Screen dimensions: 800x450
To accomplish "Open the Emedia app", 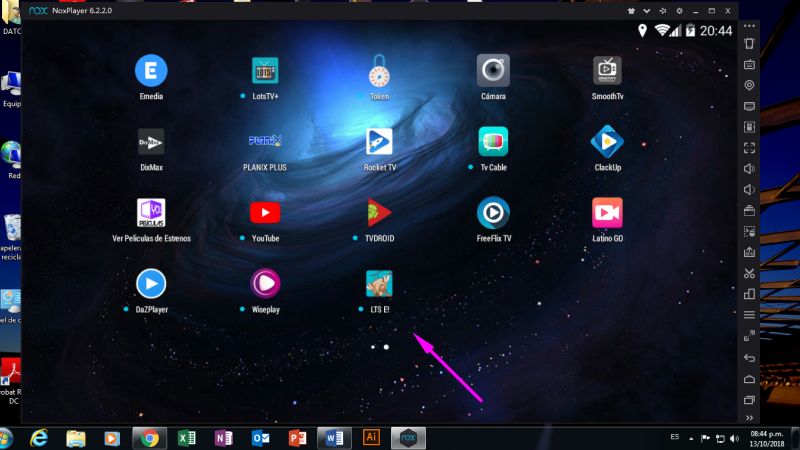I will [x=151, y=70].
